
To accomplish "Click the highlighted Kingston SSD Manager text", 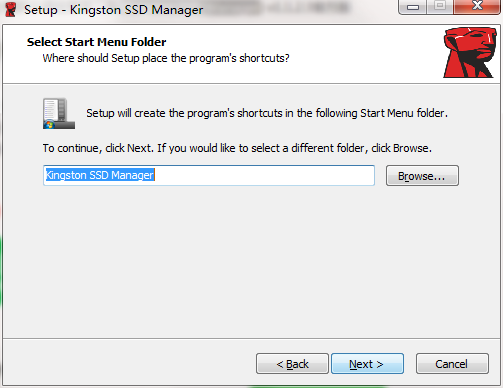I will pos(100,175).
